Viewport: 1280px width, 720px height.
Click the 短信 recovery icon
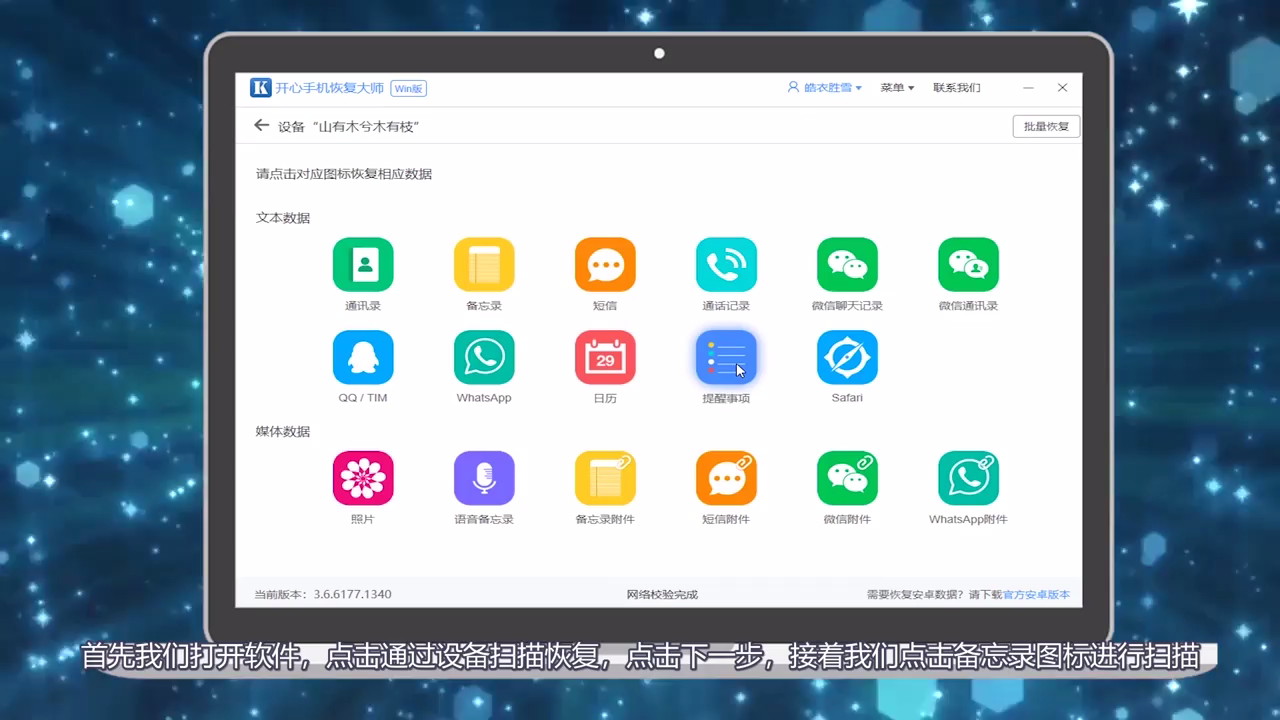point(605,263)
